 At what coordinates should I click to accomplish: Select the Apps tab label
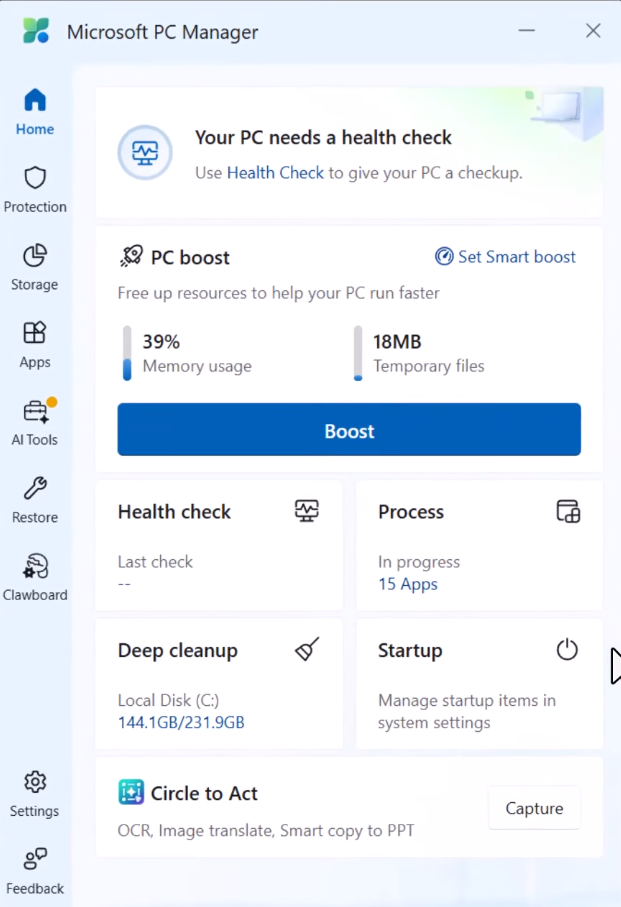(35, 362)
